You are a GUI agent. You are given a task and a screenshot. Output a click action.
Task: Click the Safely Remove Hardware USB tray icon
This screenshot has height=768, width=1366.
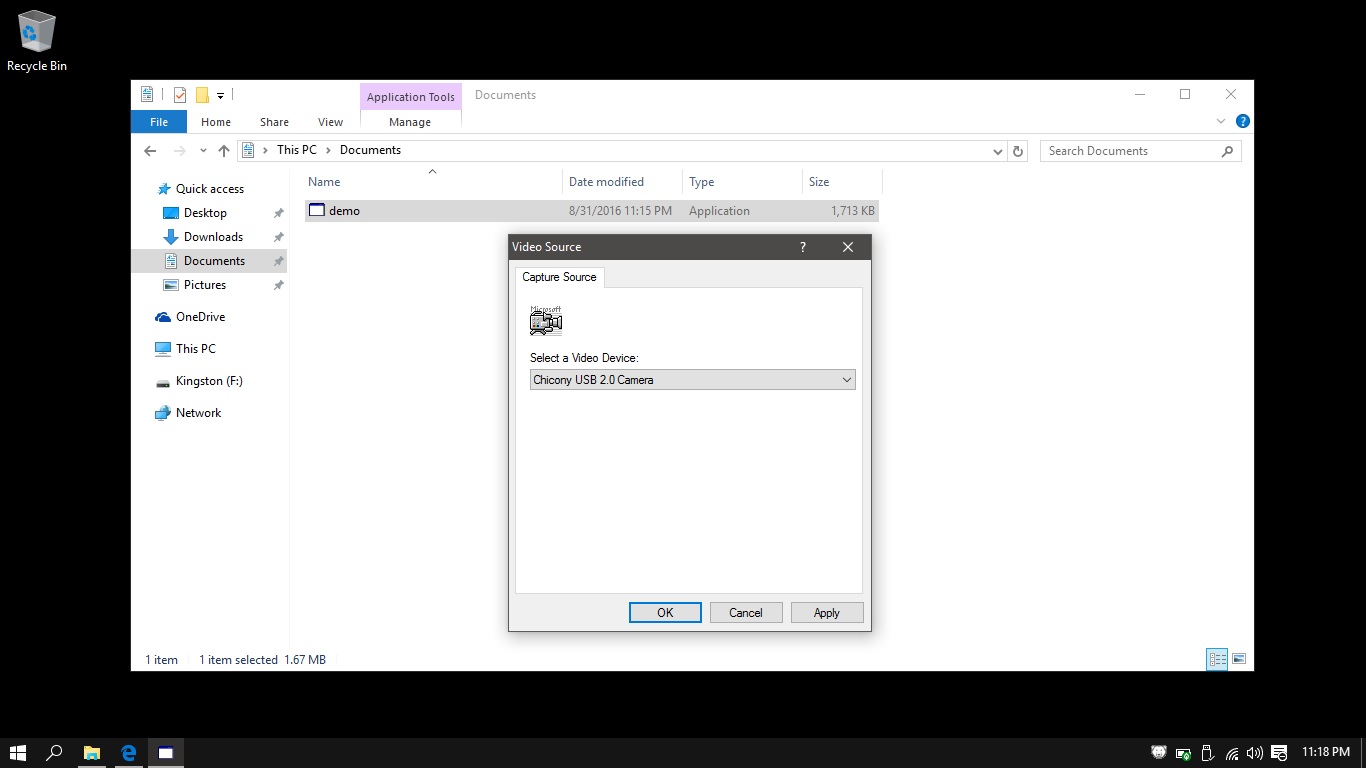(1205, 753)
